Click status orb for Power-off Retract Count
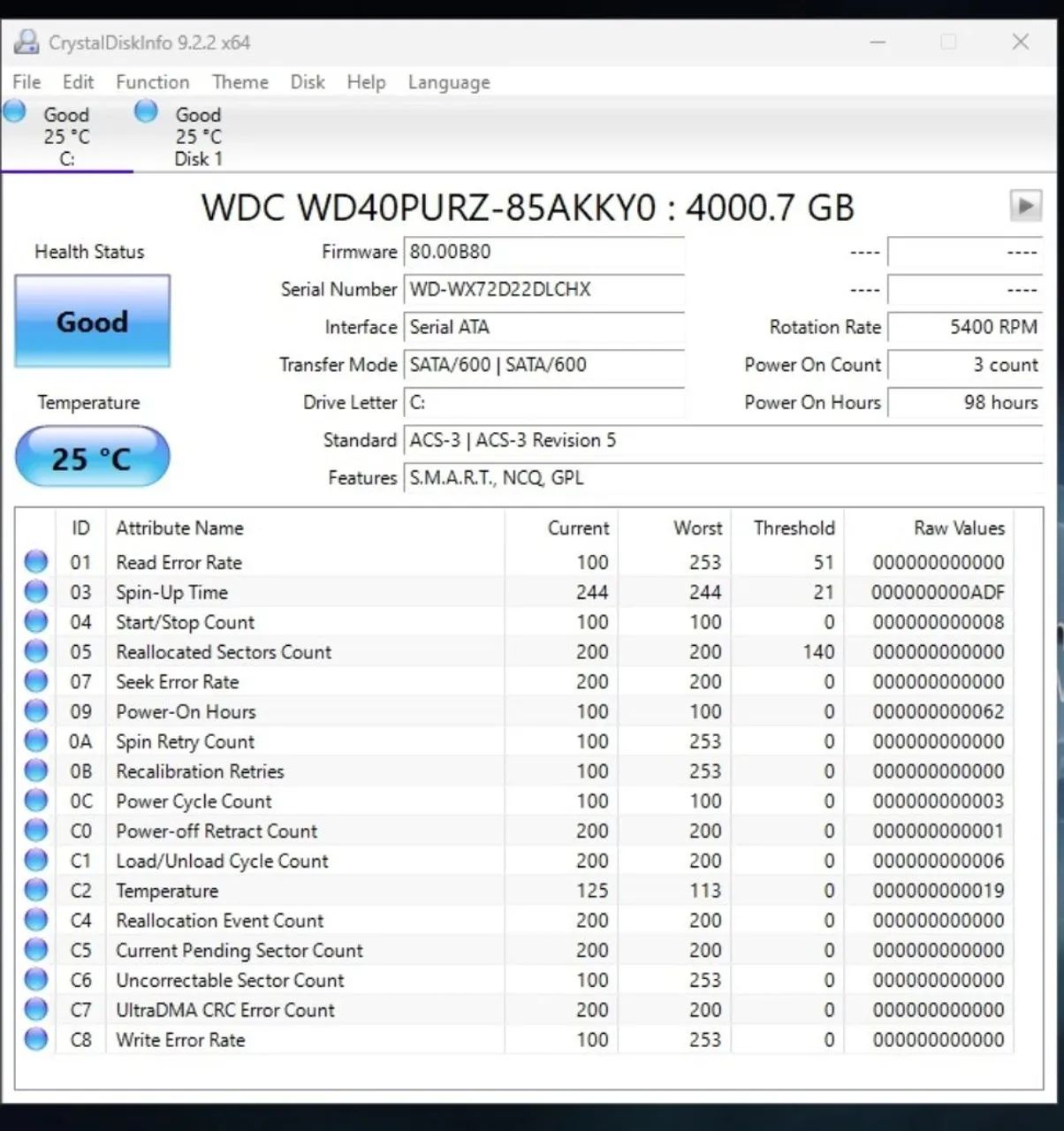The image size is (1064, 1131). pos(36,831)
